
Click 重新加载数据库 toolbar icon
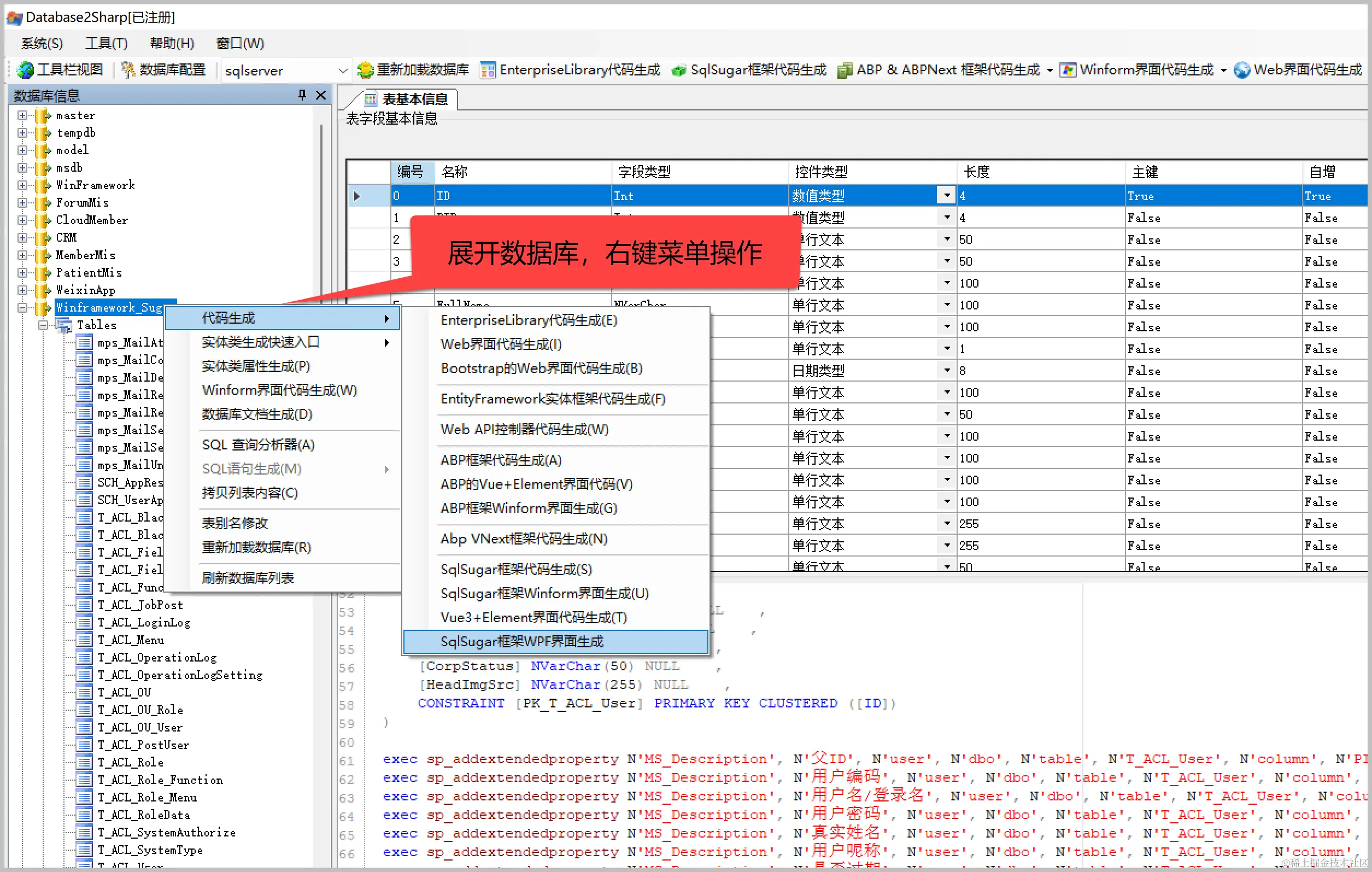click(365, 70)
